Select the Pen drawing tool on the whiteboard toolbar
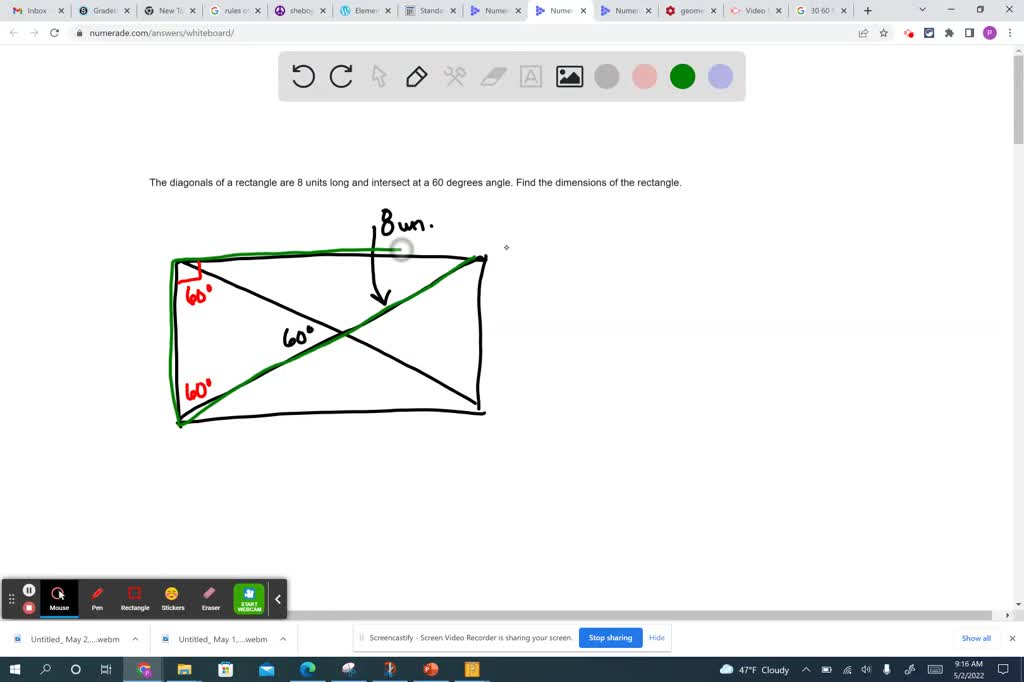The image size is (1024, 682). [x=416, y=76]
